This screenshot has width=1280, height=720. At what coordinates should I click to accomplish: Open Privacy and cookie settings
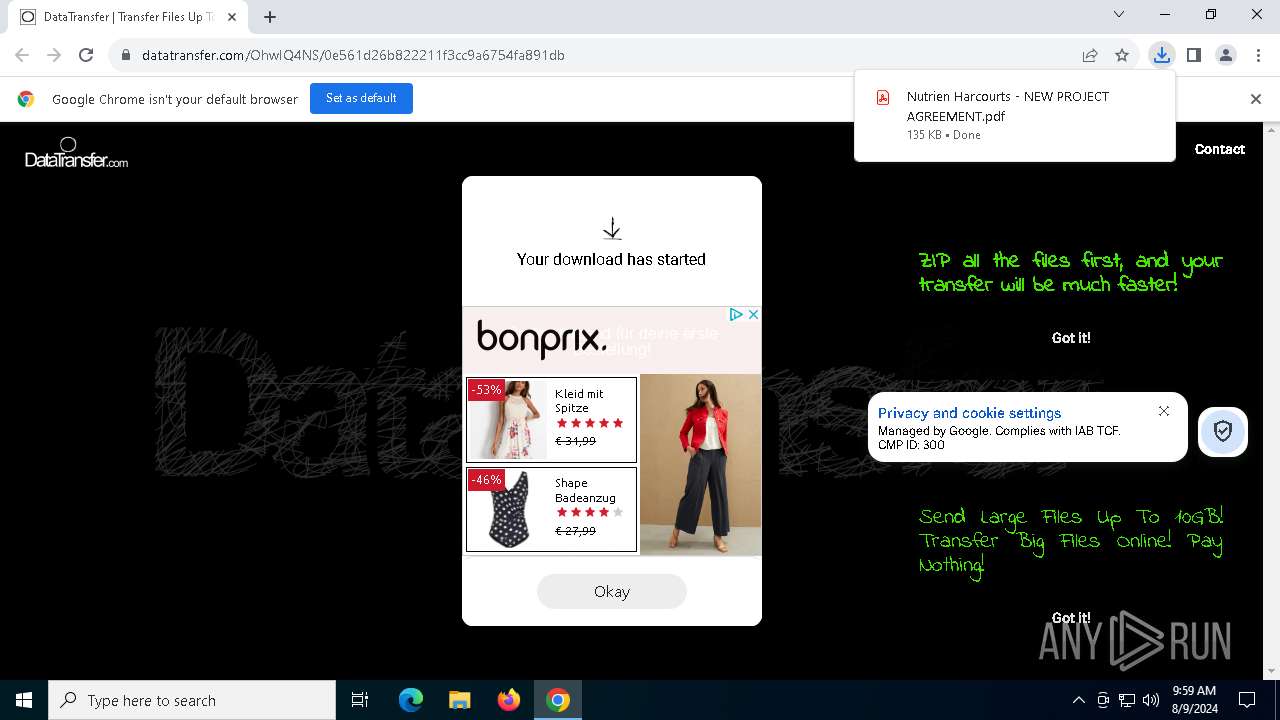[x=969, y=413]
